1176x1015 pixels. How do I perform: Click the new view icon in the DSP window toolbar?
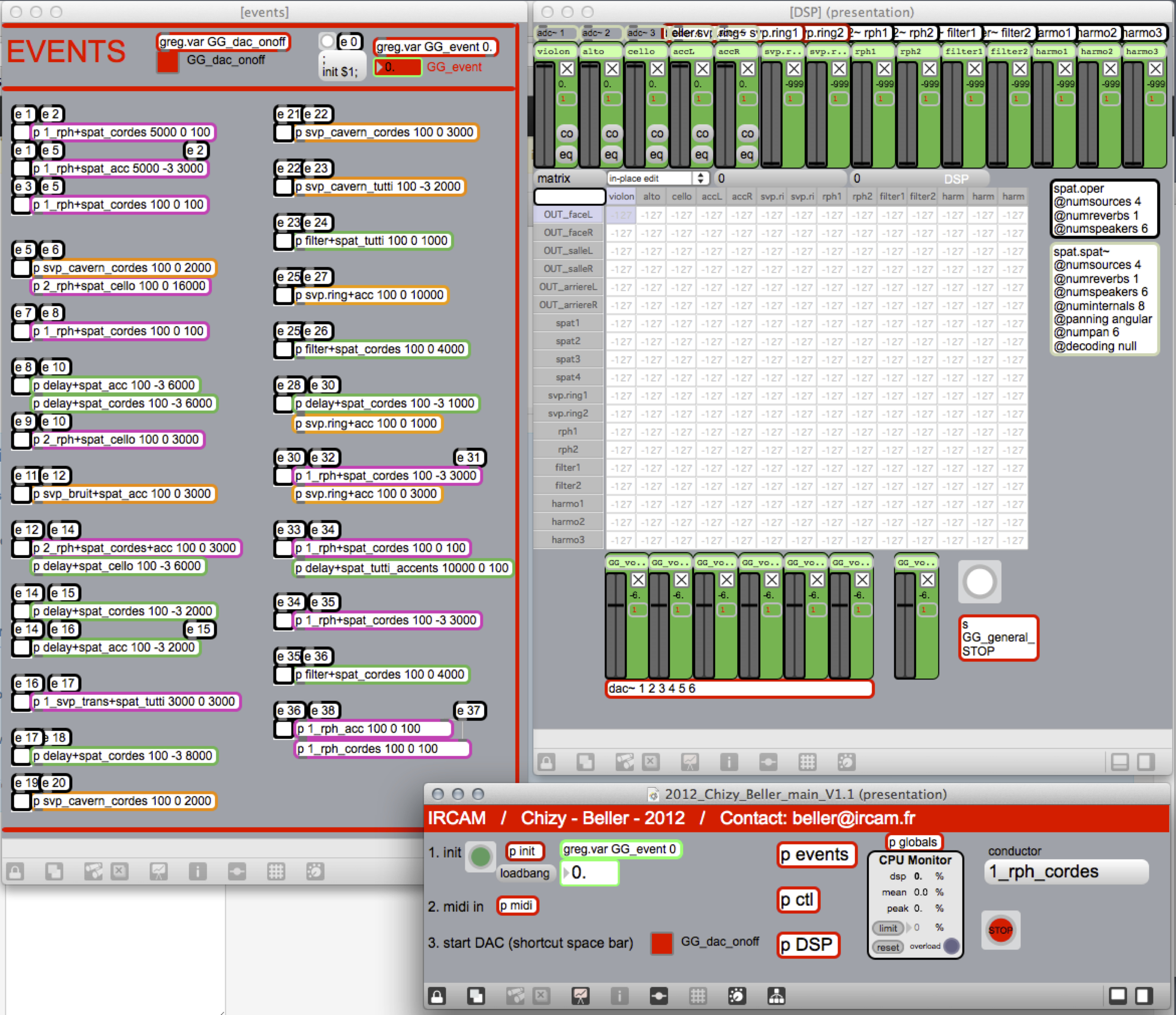(x=586, y=762)
